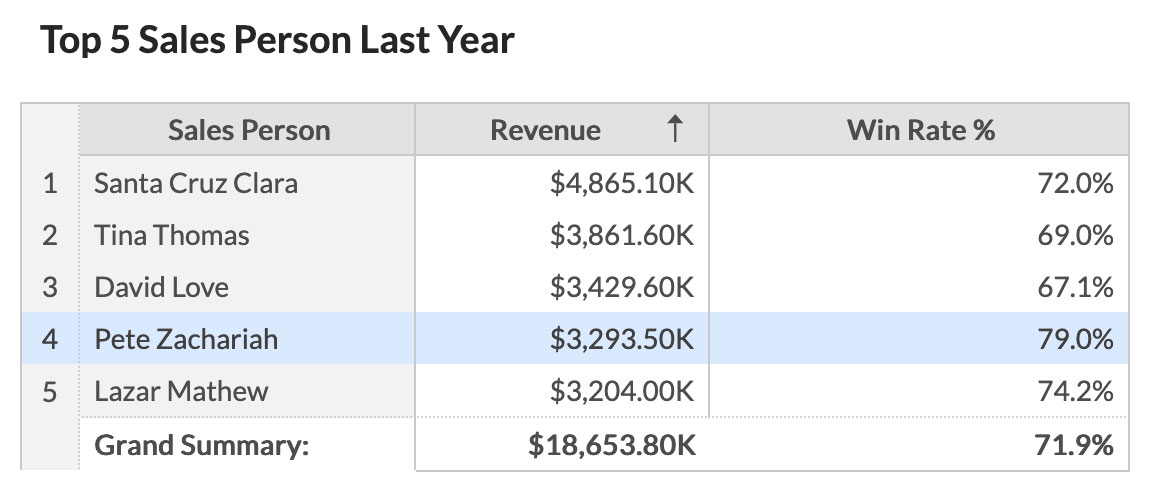Click the Top 5 Sales Person title
The width and height of the screenshot is (1150, 497).
(277, 41)
